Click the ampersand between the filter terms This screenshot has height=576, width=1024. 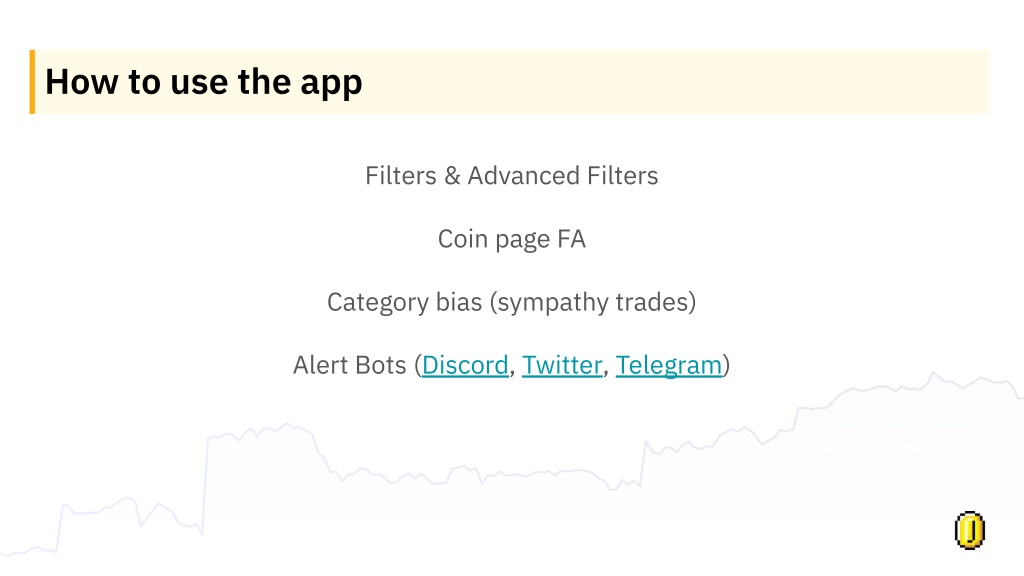[x=452, y=176]
